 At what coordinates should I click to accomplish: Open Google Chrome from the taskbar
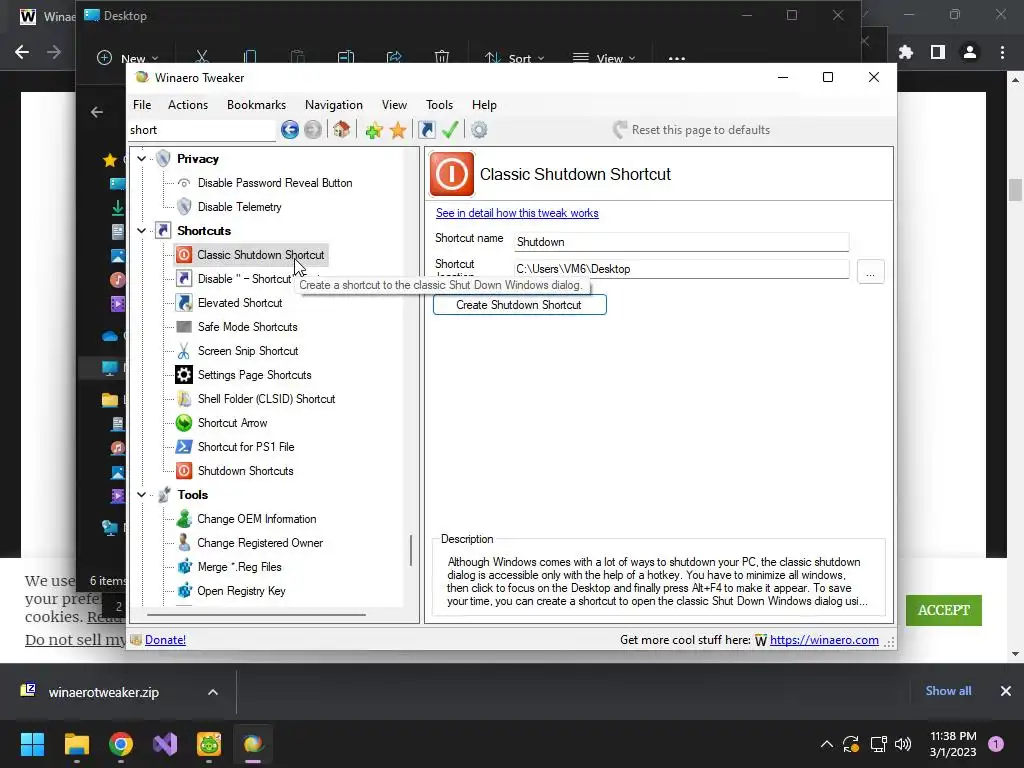pos(121,744)
